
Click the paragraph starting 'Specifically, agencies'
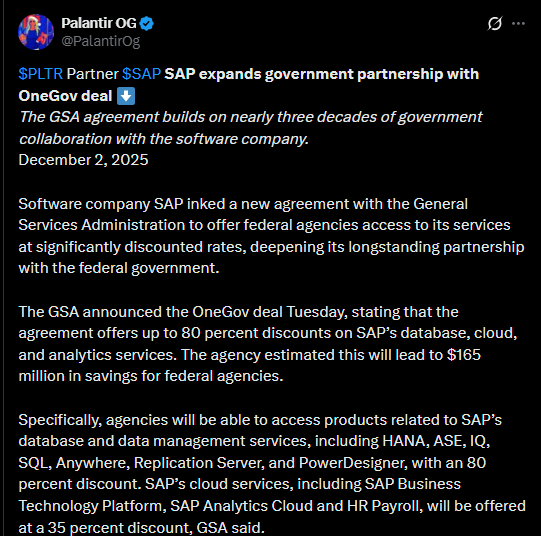[x=272, y=474]
